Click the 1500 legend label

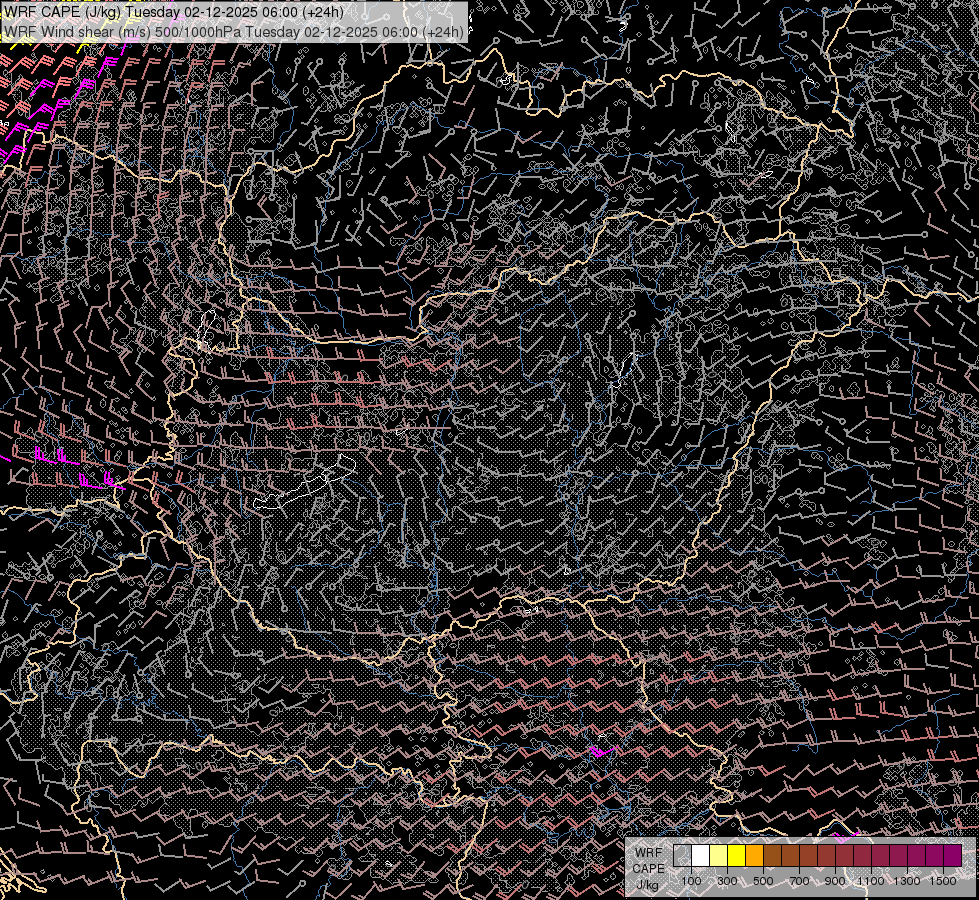[943, 881]
